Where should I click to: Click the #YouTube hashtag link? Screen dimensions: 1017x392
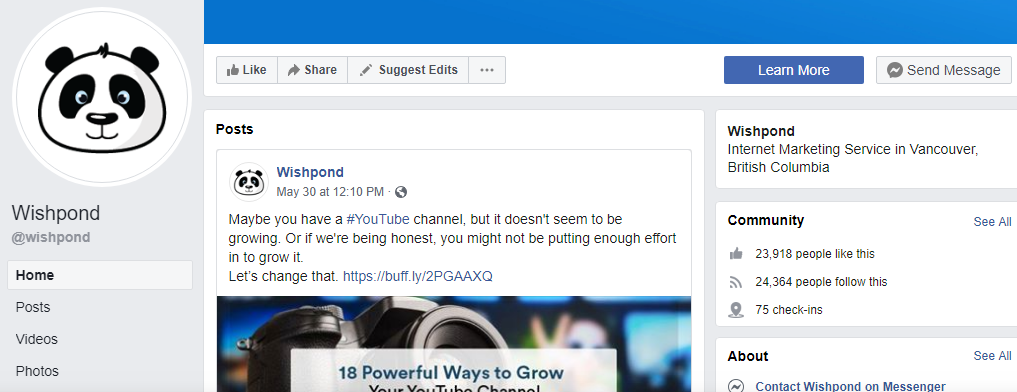pos(378,219)
